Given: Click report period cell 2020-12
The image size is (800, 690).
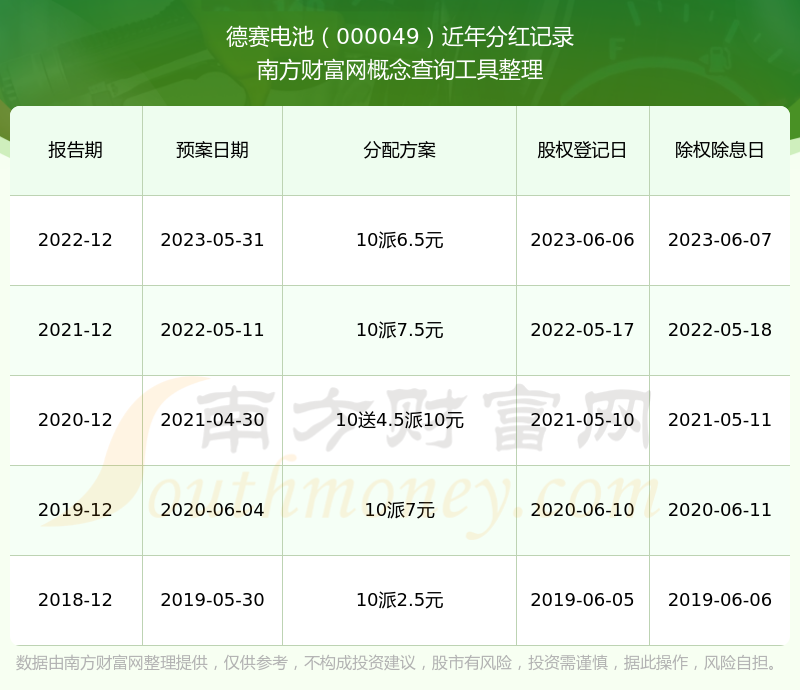Looking at the screenshot, I should tap(76, 420).
